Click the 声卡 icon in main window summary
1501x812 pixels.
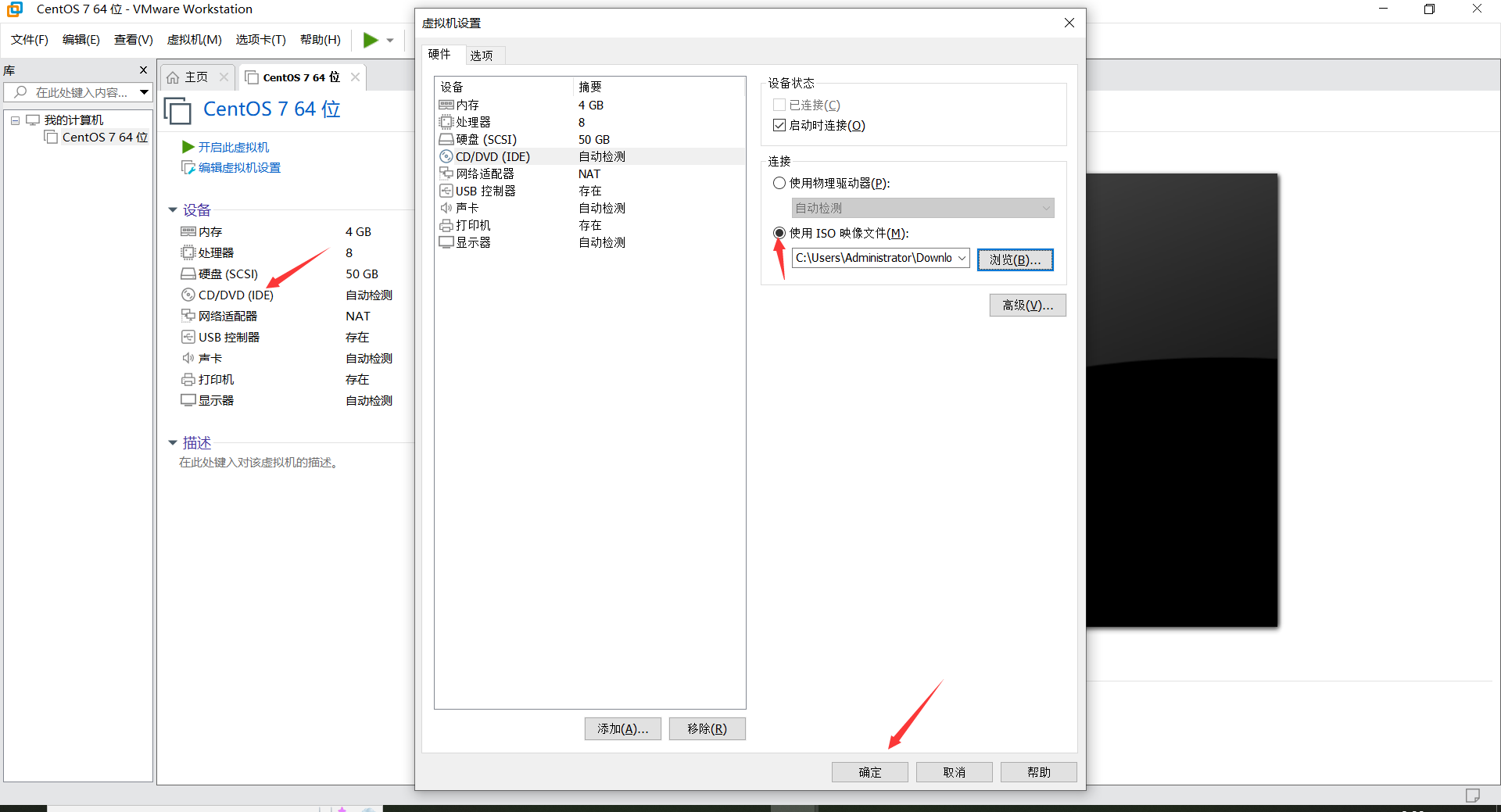click(x=188, y=358)
